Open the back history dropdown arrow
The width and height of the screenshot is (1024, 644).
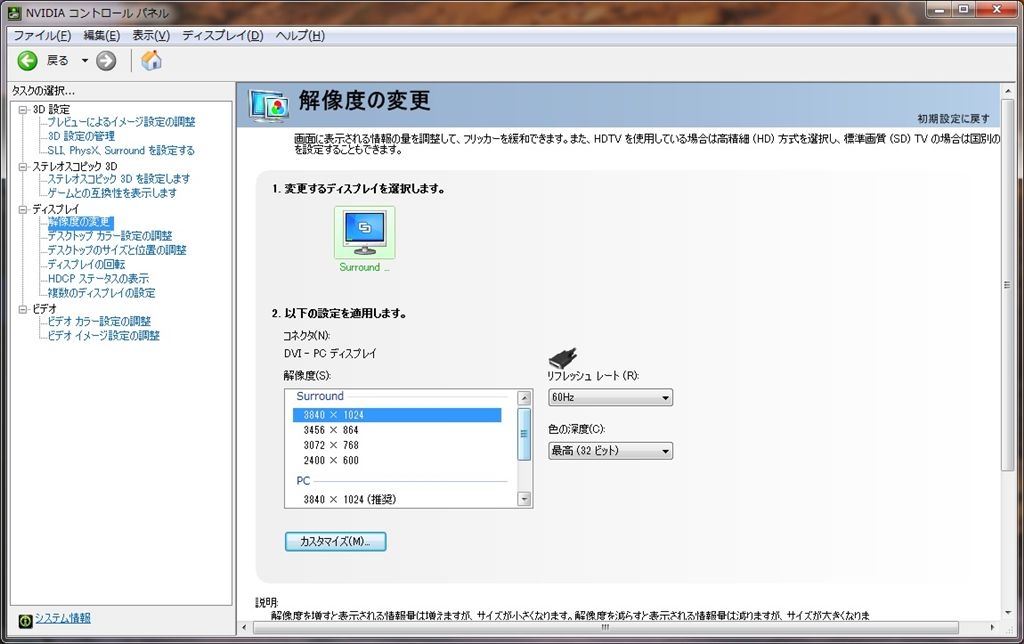[84, 61]
